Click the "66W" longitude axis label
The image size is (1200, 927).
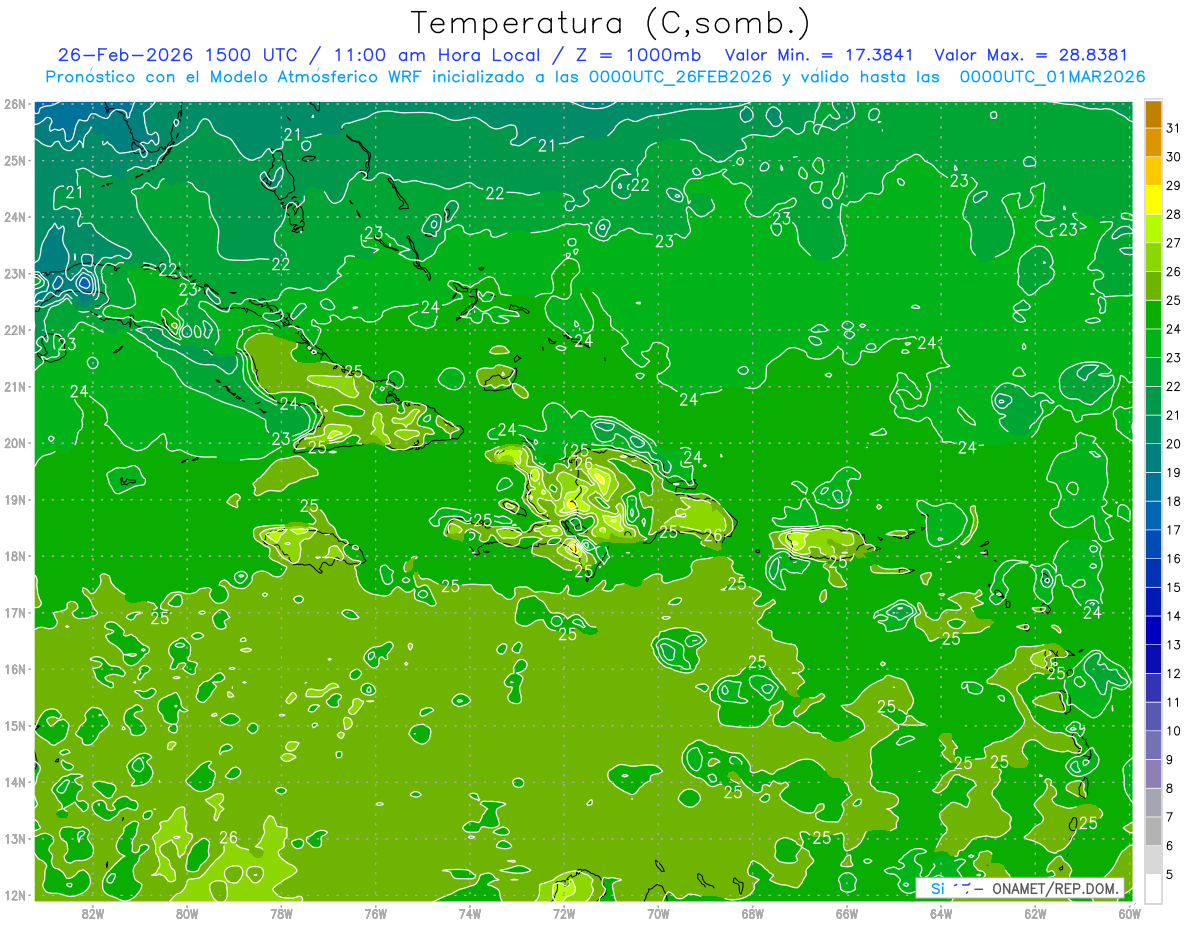tap(846, 912)
